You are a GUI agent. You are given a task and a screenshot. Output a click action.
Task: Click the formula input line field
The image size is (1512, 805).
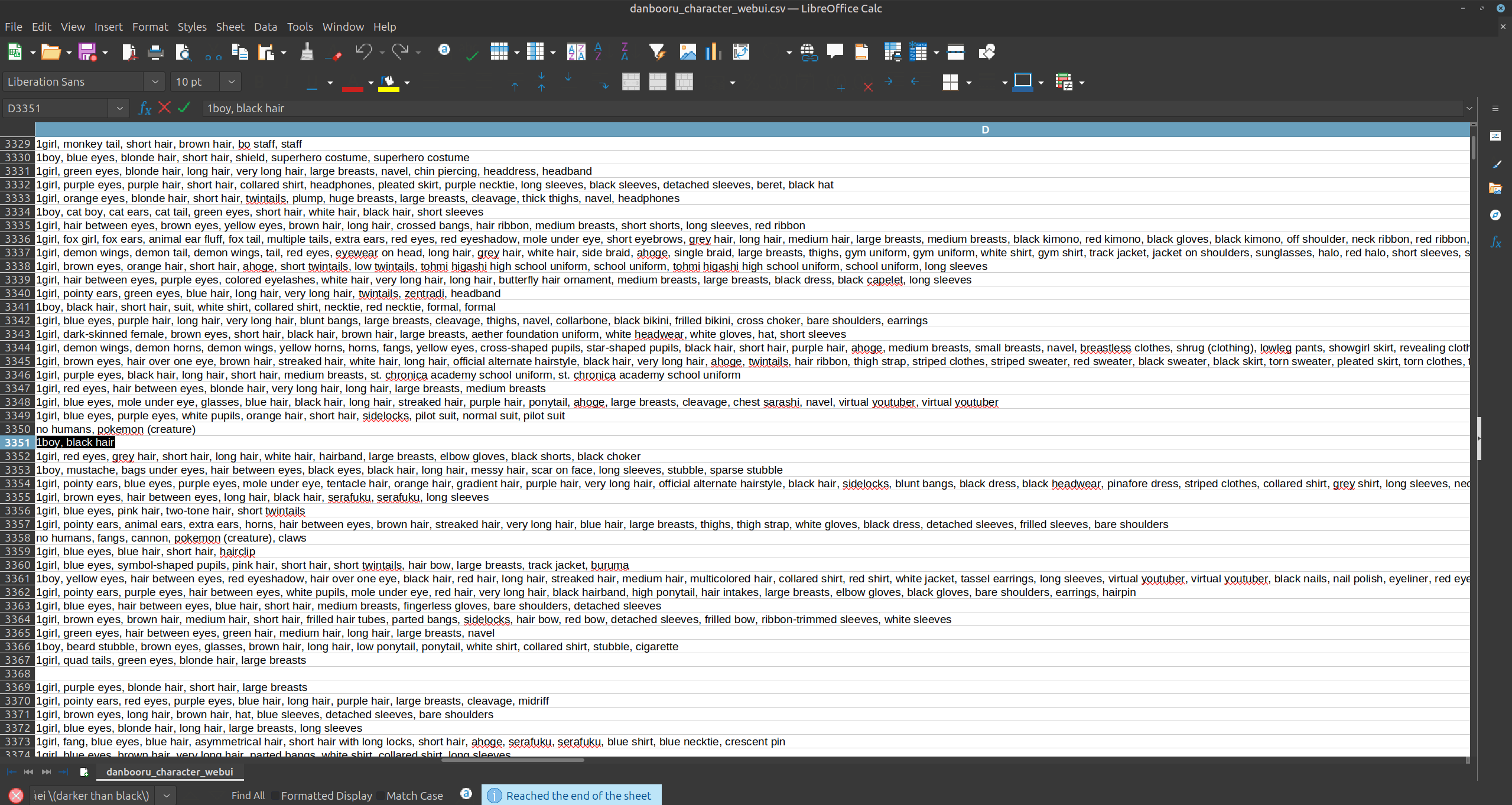pyautogui.click(x=827, y=108)
